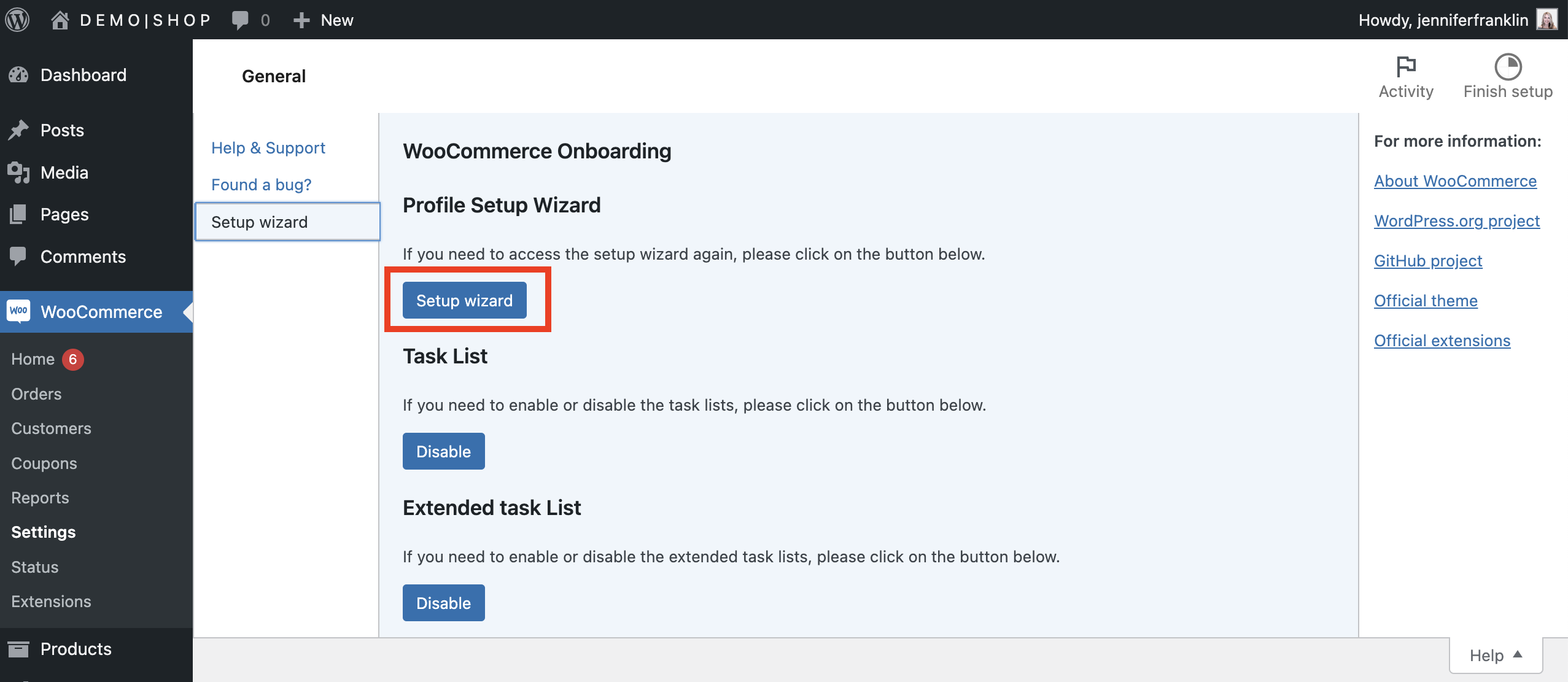Click the Dashboard gauge icon
This screenshot has width=1568, height=682.
[18, 75]
